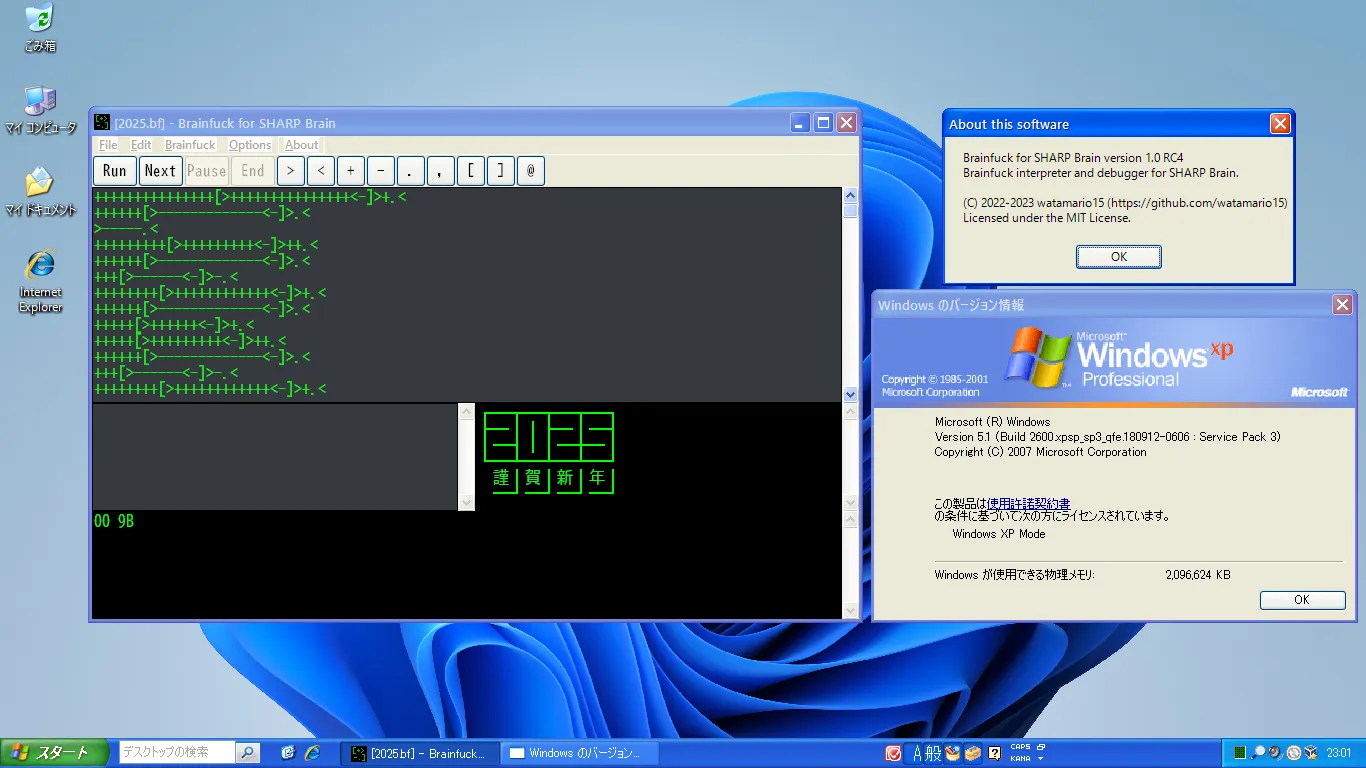Open the Options menu
This screenshot has width=1366, height=768.
pos(250,145)
